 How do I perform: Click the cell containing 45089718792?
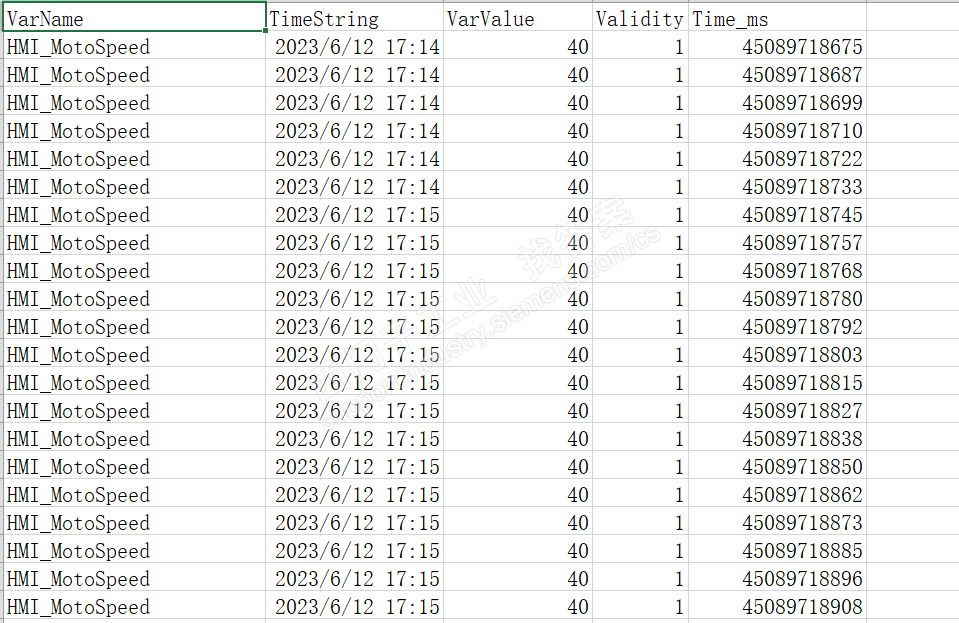pos(777,326)
